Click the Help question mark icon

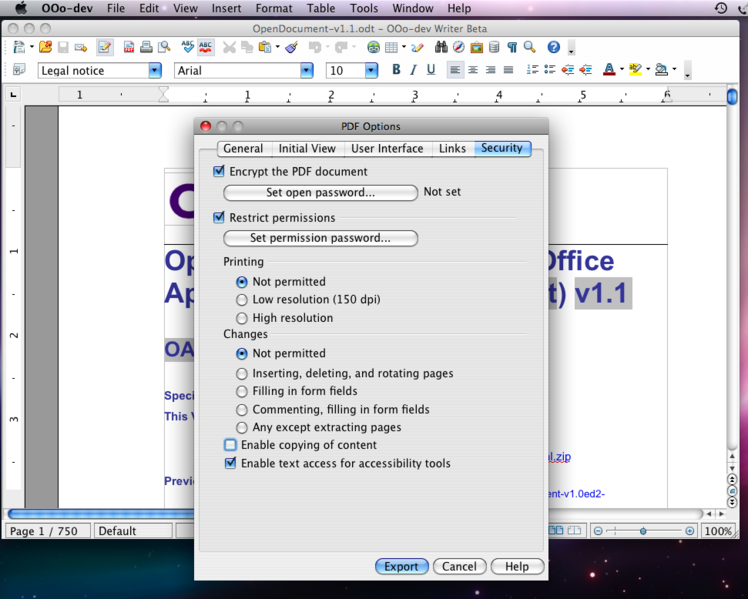tap(553, 47)
